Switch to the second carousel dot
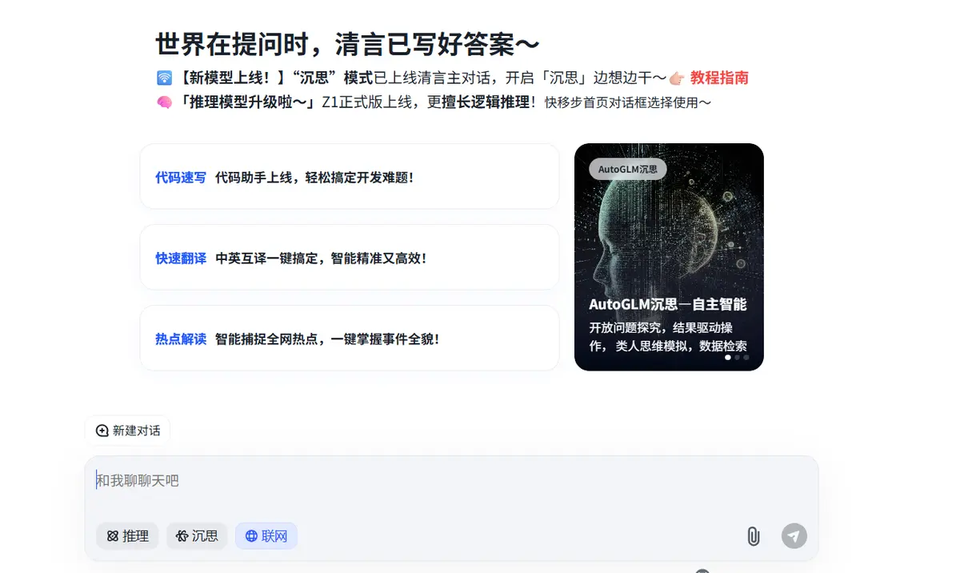Viewport: 960px width, 573px height. click(x=737, y=358)
